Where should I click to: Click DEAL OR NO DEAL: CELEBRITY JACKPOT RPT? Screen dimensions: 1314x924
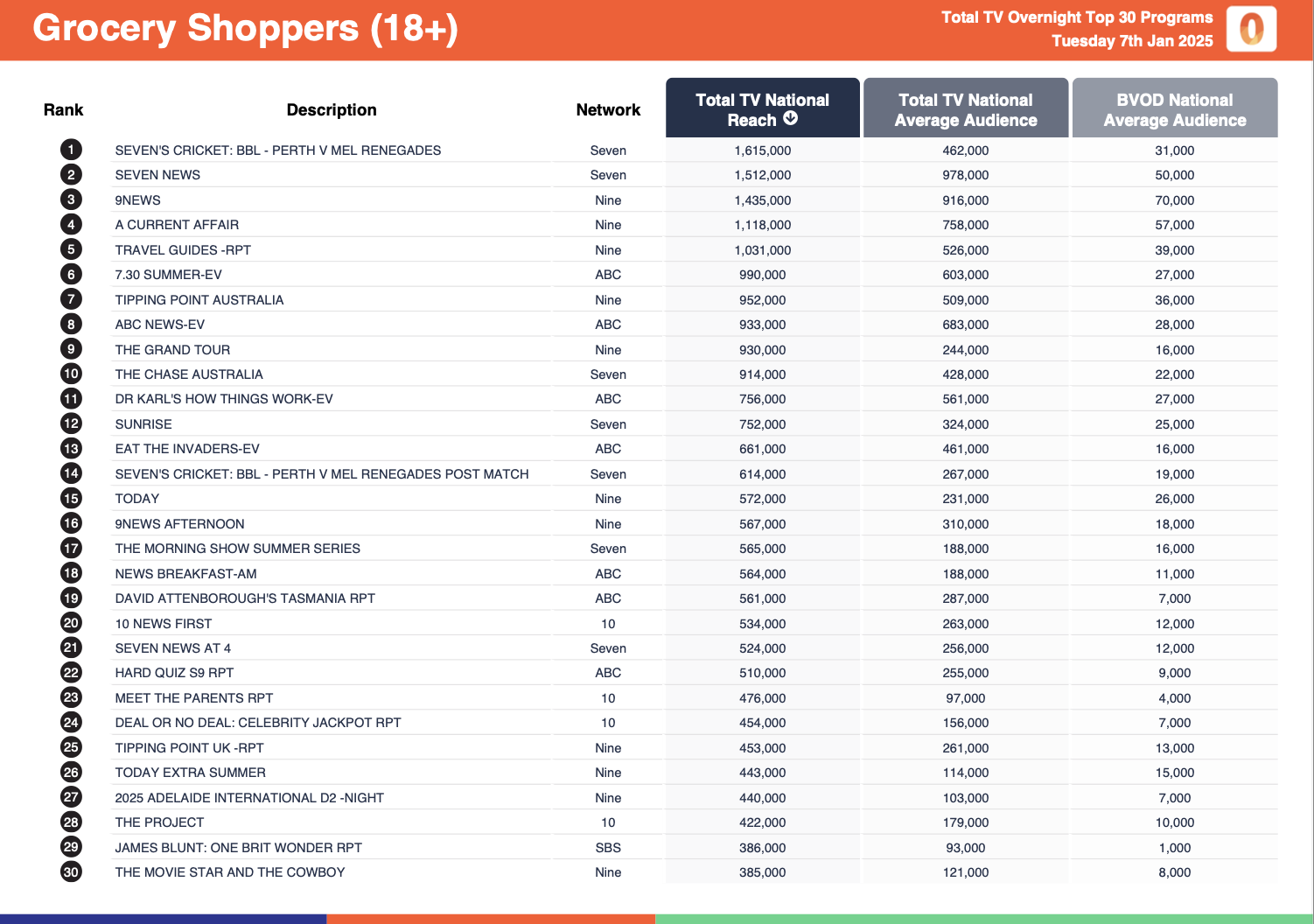[x=258, y=723]
